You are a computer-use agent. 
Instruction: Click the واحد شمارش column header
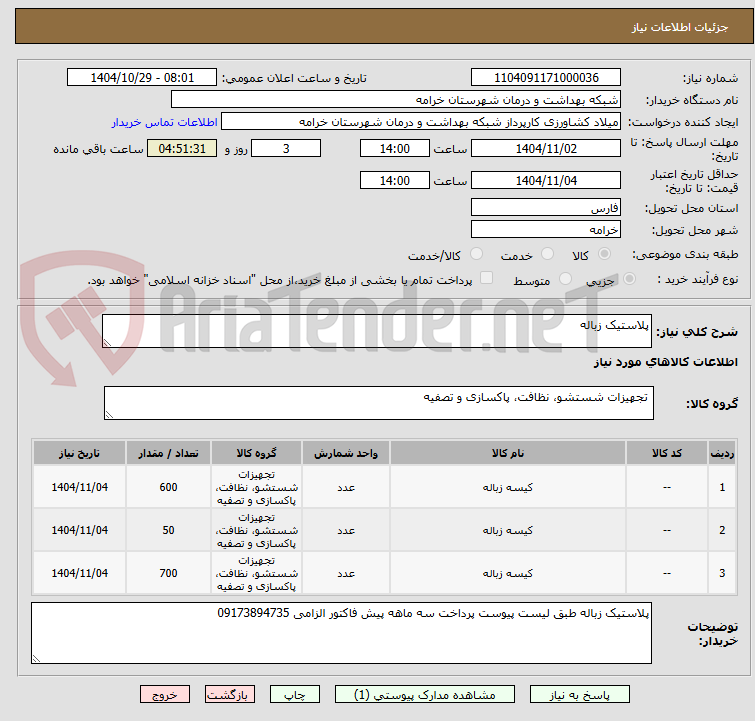pyautogui.click(x=346, y=453)
